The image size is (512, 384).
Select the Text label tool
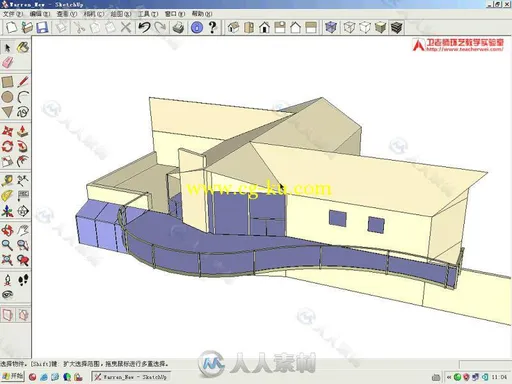[23, 196]
